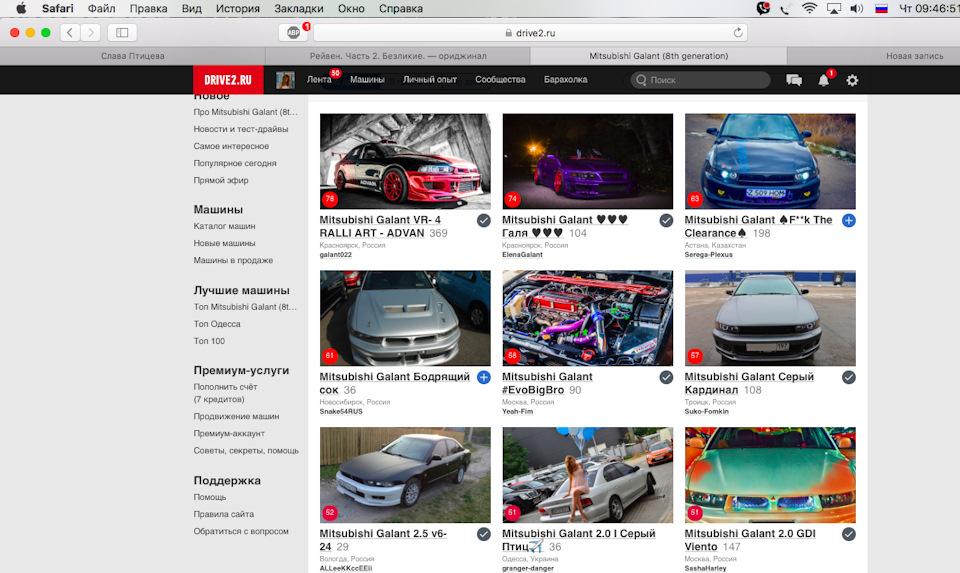
Task: Toggle subscription check for Galant 2.5 v6-24
Action: [484, 534]
